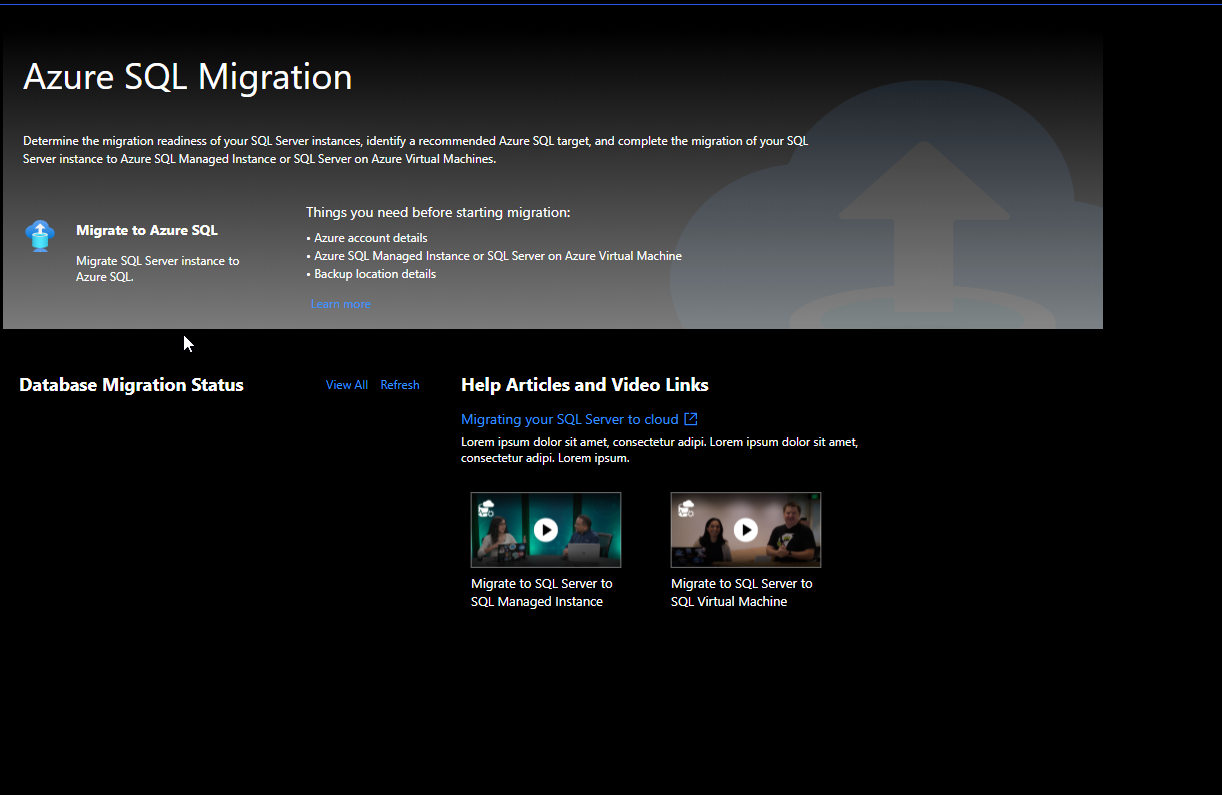
Task: Refresh the Database Migration Status list
Action: 399,384
